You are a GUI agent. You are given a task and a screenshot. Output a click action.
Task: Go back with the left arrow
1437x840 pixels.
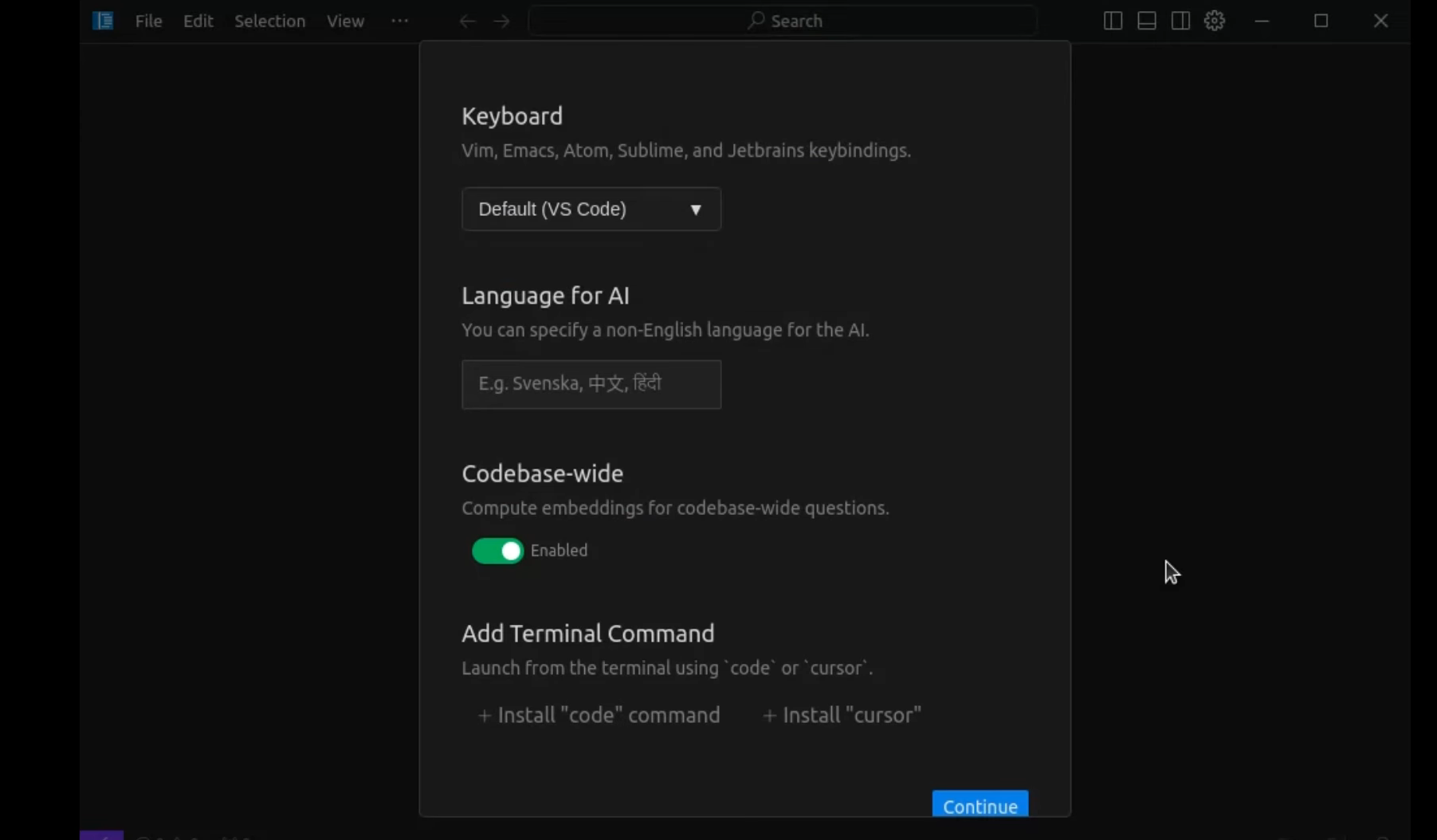tap(467, 22)
